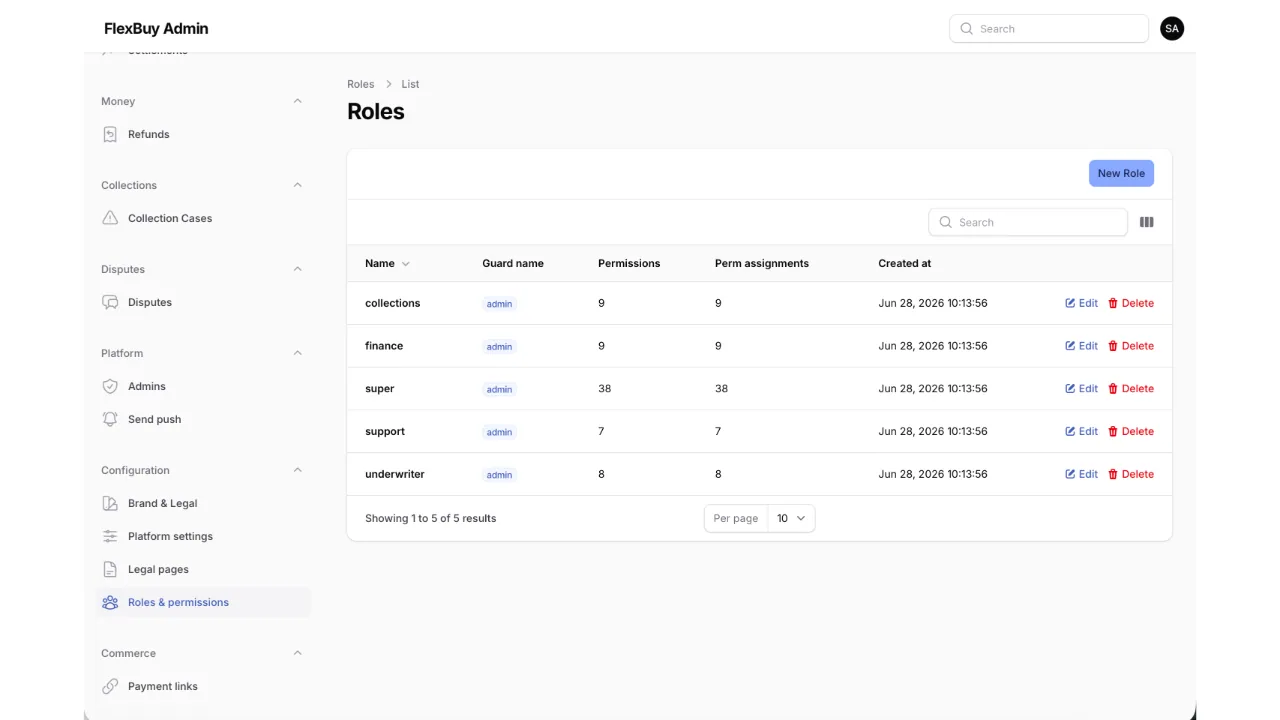The height and width of the screenshot is (720, 1280).
Task: Collapse the Money navigation group
Action: pyautogui.click(x=297, y=101)
